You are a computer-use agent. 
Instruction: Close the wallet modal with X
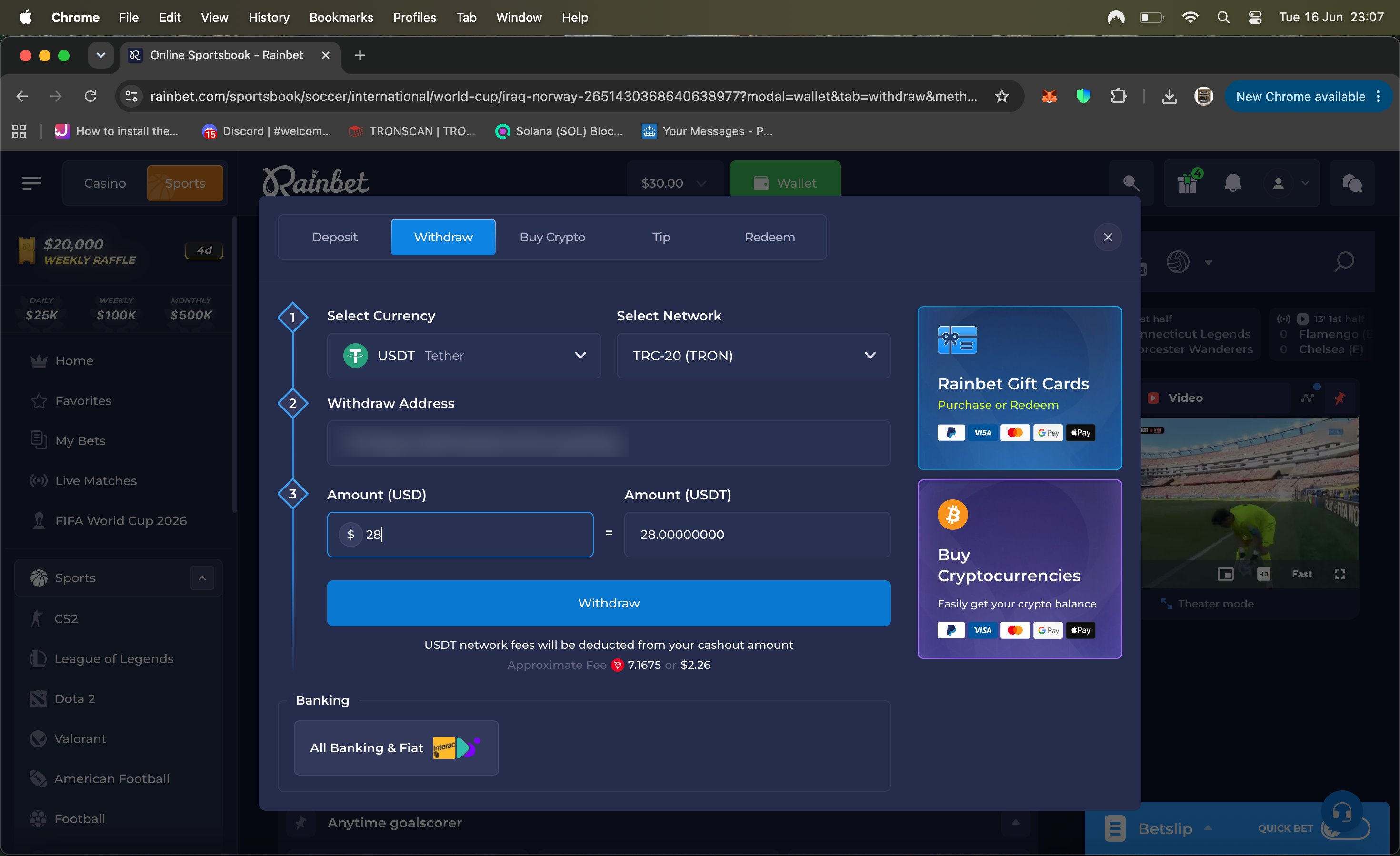[1108, 237]
